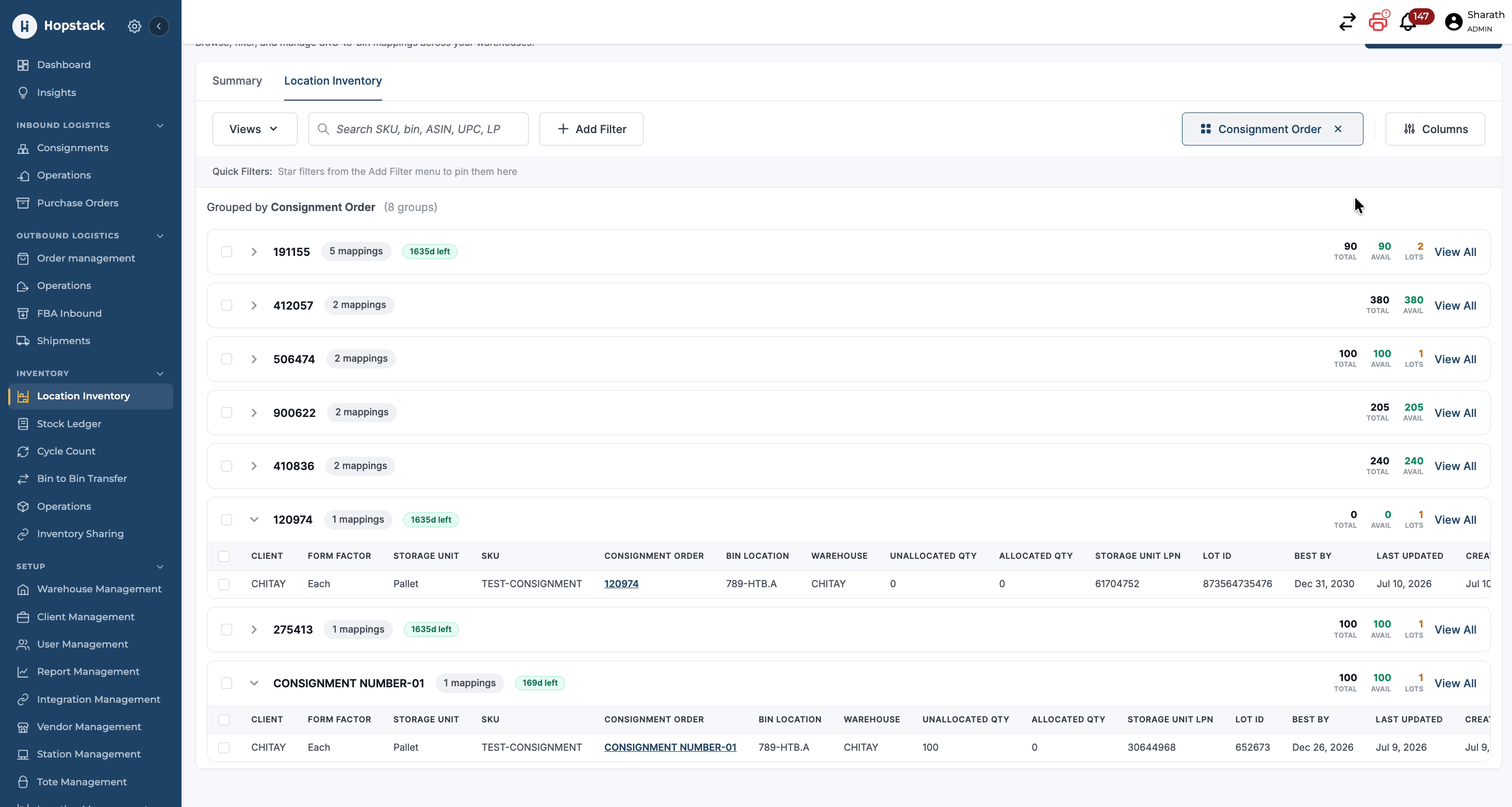Click the Consignment Order grouping chip
The height and width of the screenshot is (807, 1512).
point(1272,128)
